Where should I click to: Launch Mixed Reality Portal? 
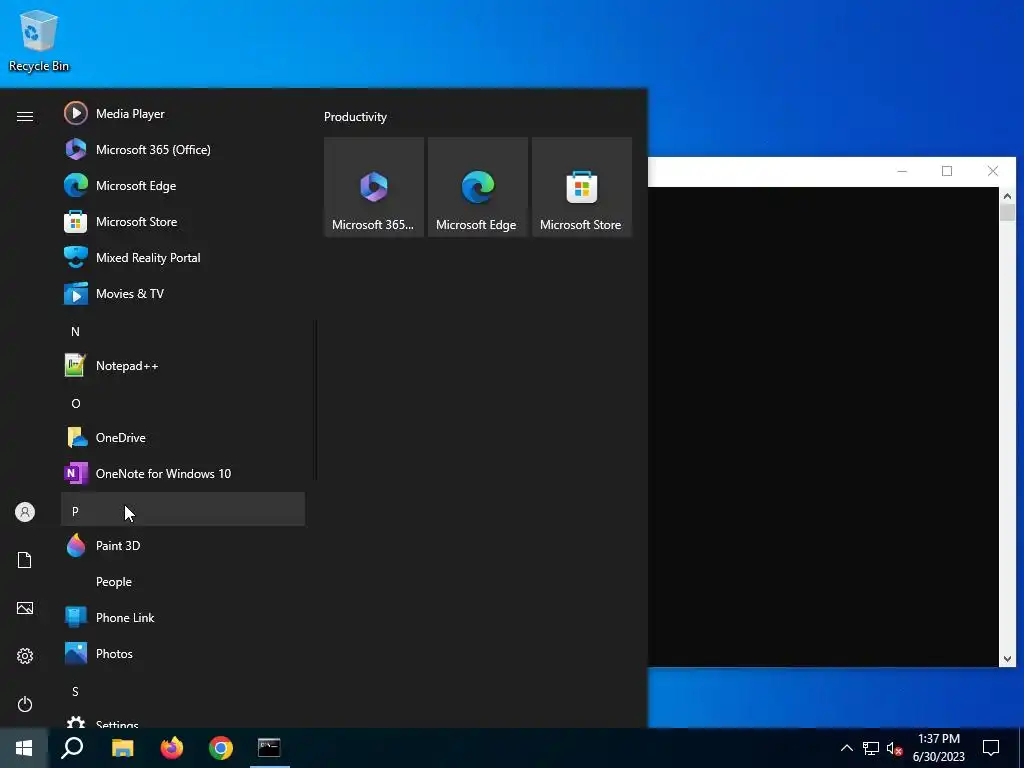tap(183, 257)
